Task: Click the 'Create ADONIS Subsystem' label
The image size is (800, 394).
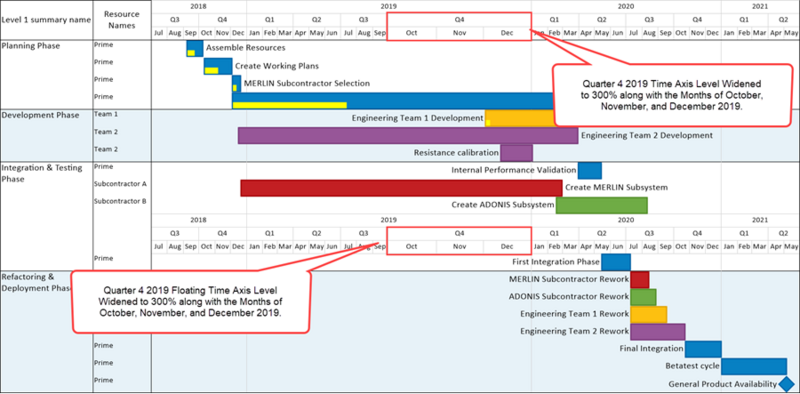Action: (503, 205)
